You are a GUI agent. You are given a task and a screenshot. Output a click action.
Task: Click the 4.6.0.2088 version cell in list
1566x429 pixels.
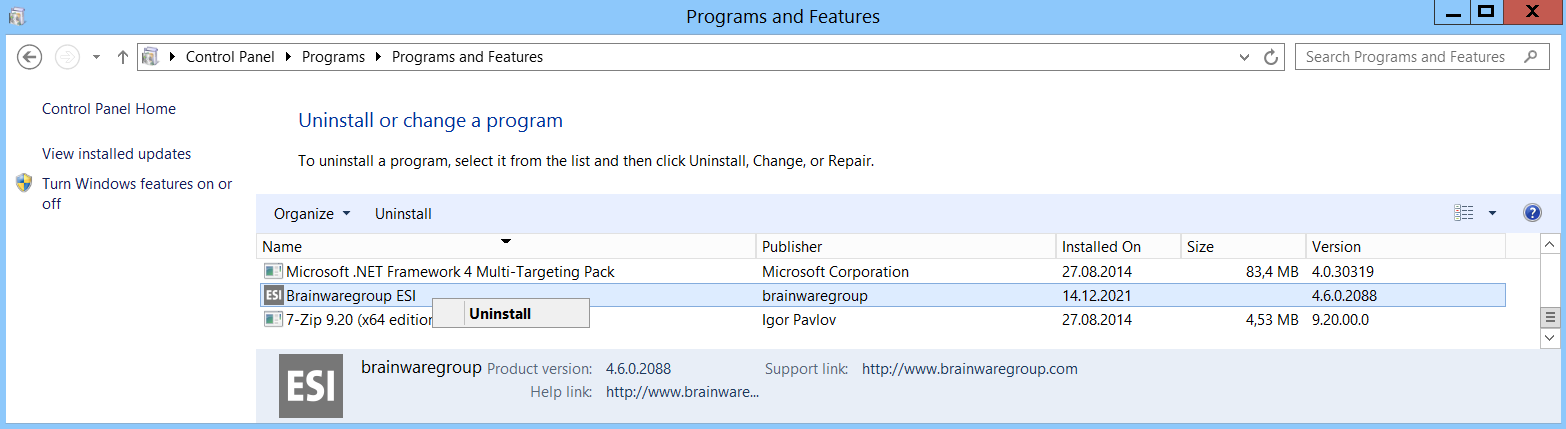[x=1346, y=295]
